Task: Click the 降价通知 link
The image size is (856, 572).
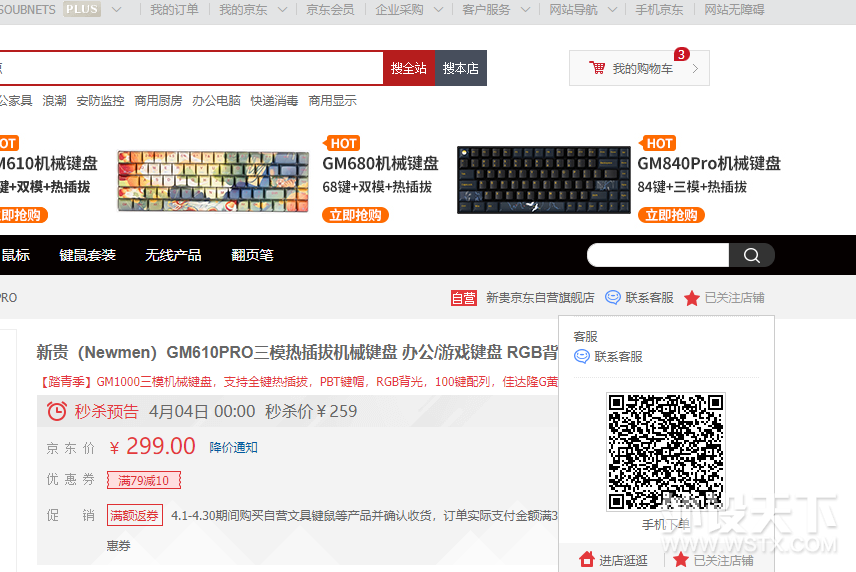Action: [234, 448]
